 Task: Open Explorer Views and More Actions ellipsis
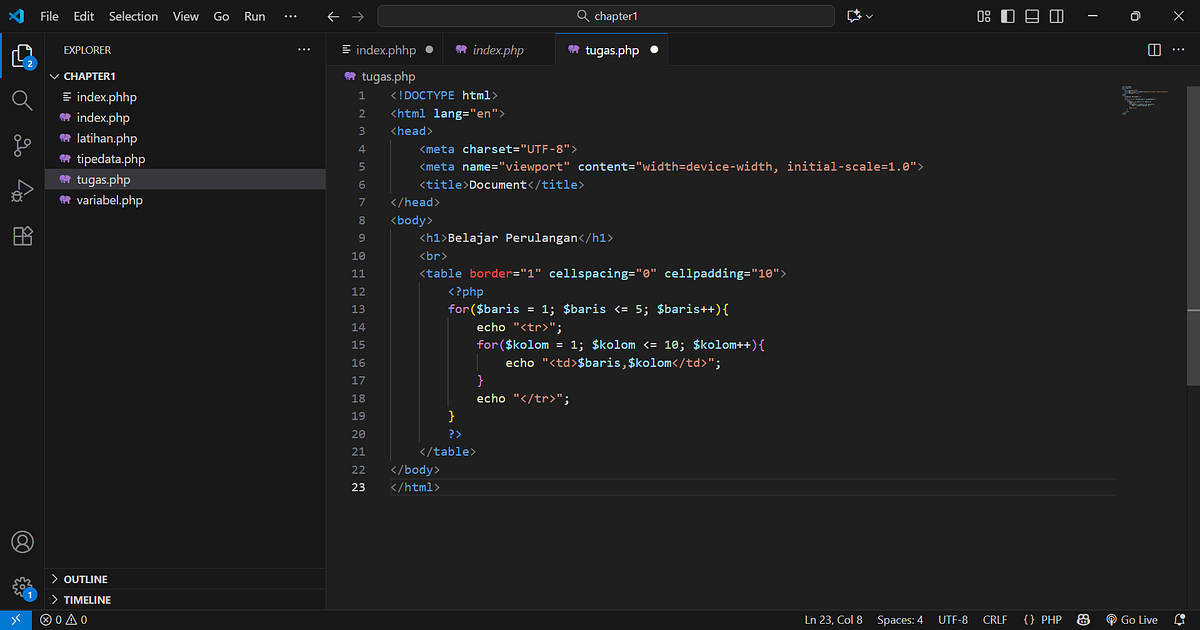tap(304, 49)
